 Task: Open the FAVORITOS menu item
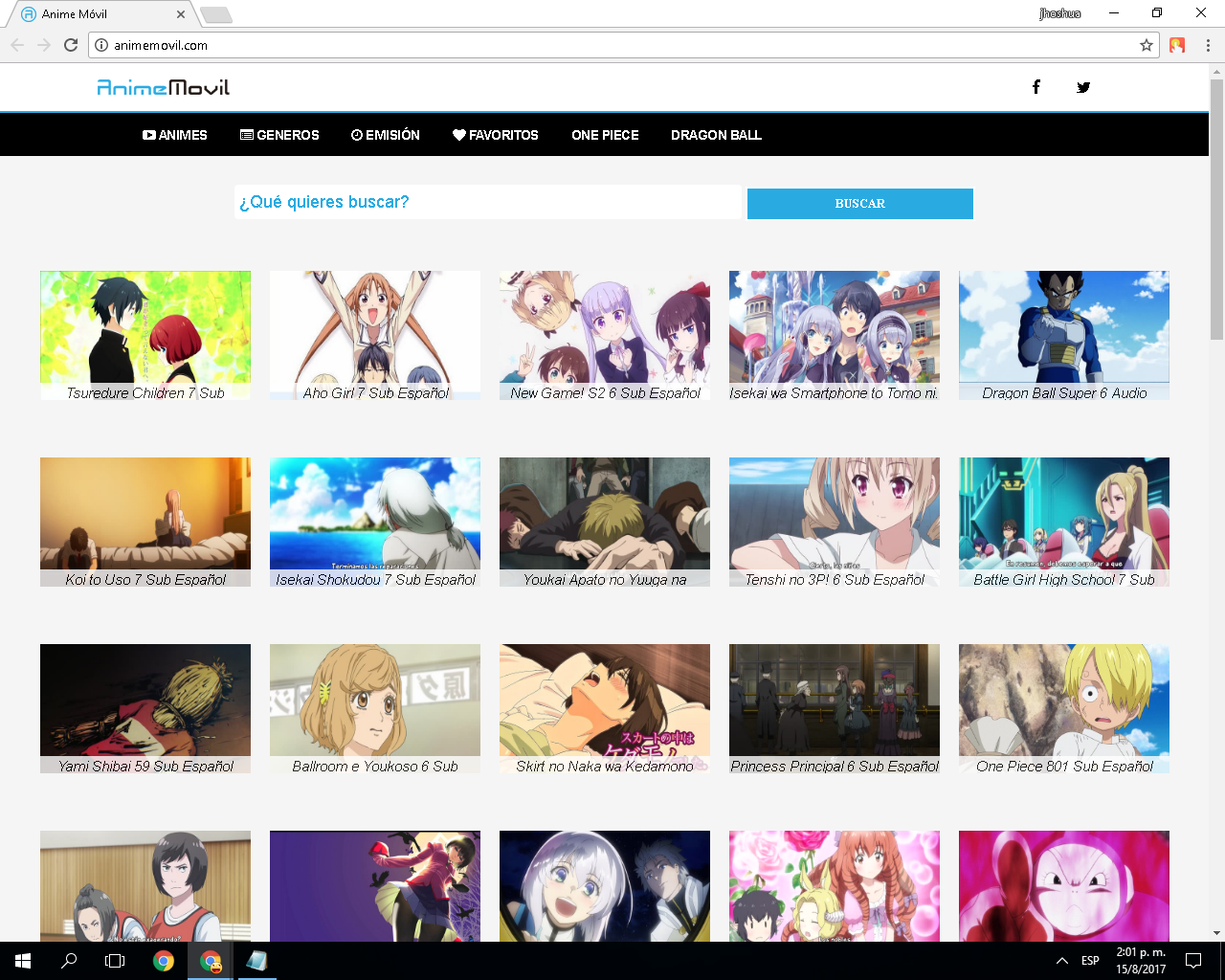coord(496,135)
